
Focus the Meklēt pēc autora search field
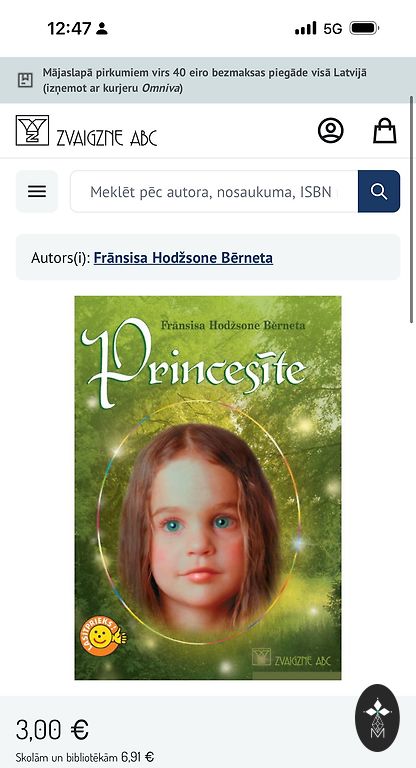(x=214, y=192)
